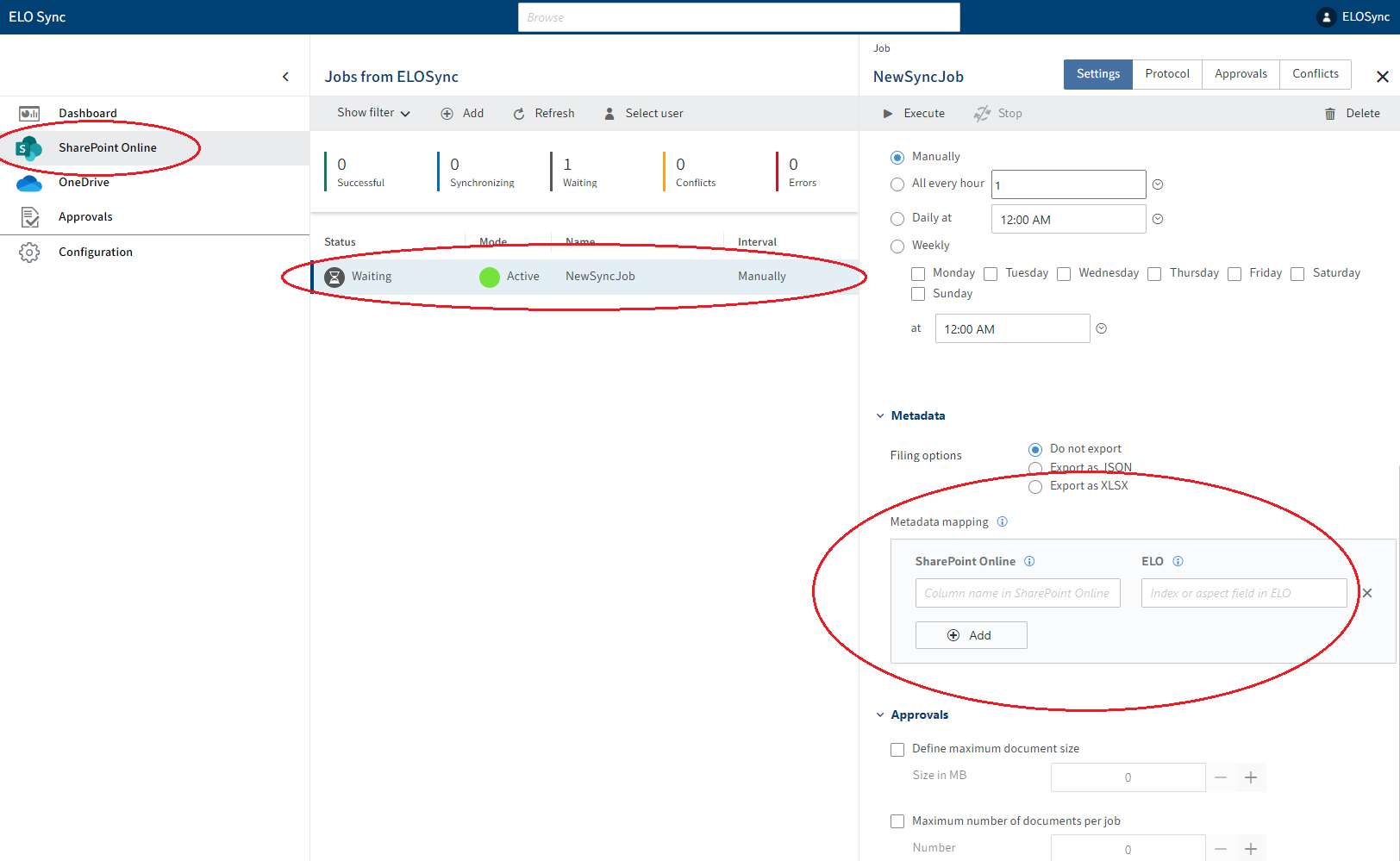The width and height of the screenshot is (1400, 861).
Task: Click the Column name in SharePoint Online field
Action: [x=1017, y=593]
